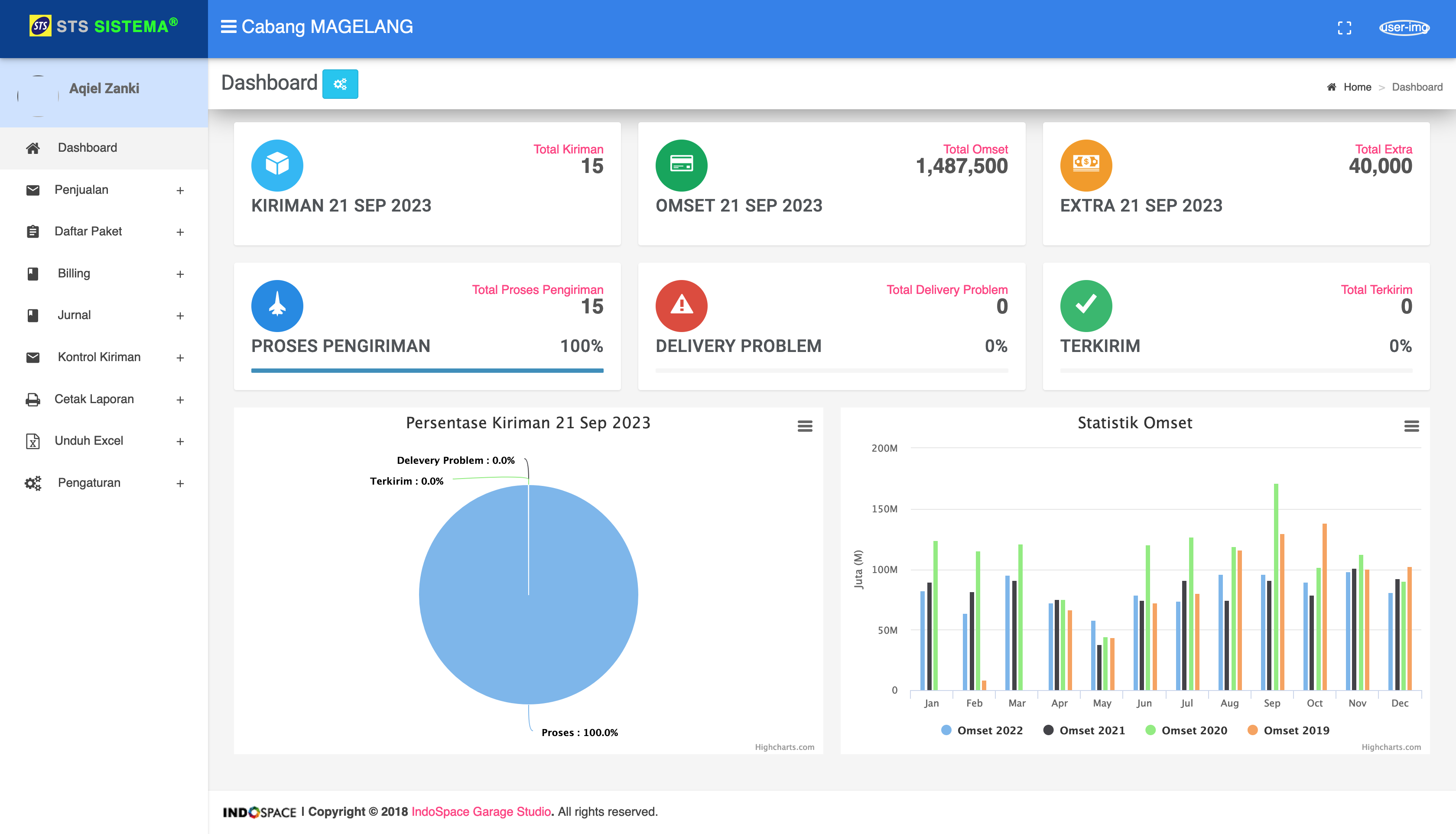Expand Unduh Excel with its plus sign
Screen dimensions: 1456x834
(180, 441)
